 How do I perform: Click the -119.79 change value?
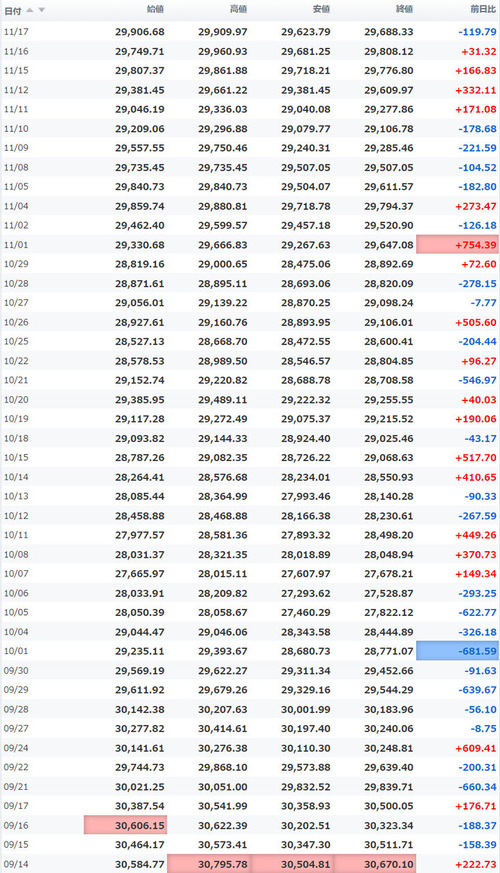pos(477,32)
